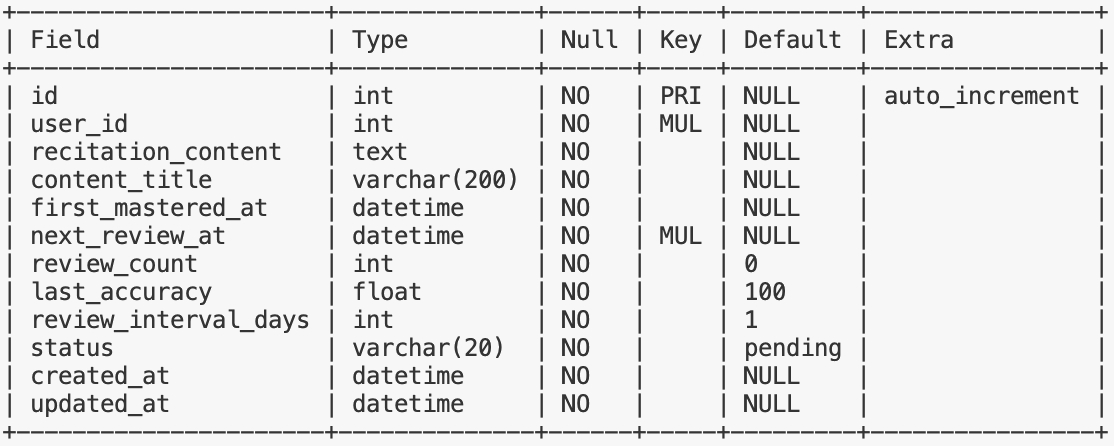Click the 'MUL' key in the user_id row
The width and height of the screenshot is (1114, 446).
680,124
